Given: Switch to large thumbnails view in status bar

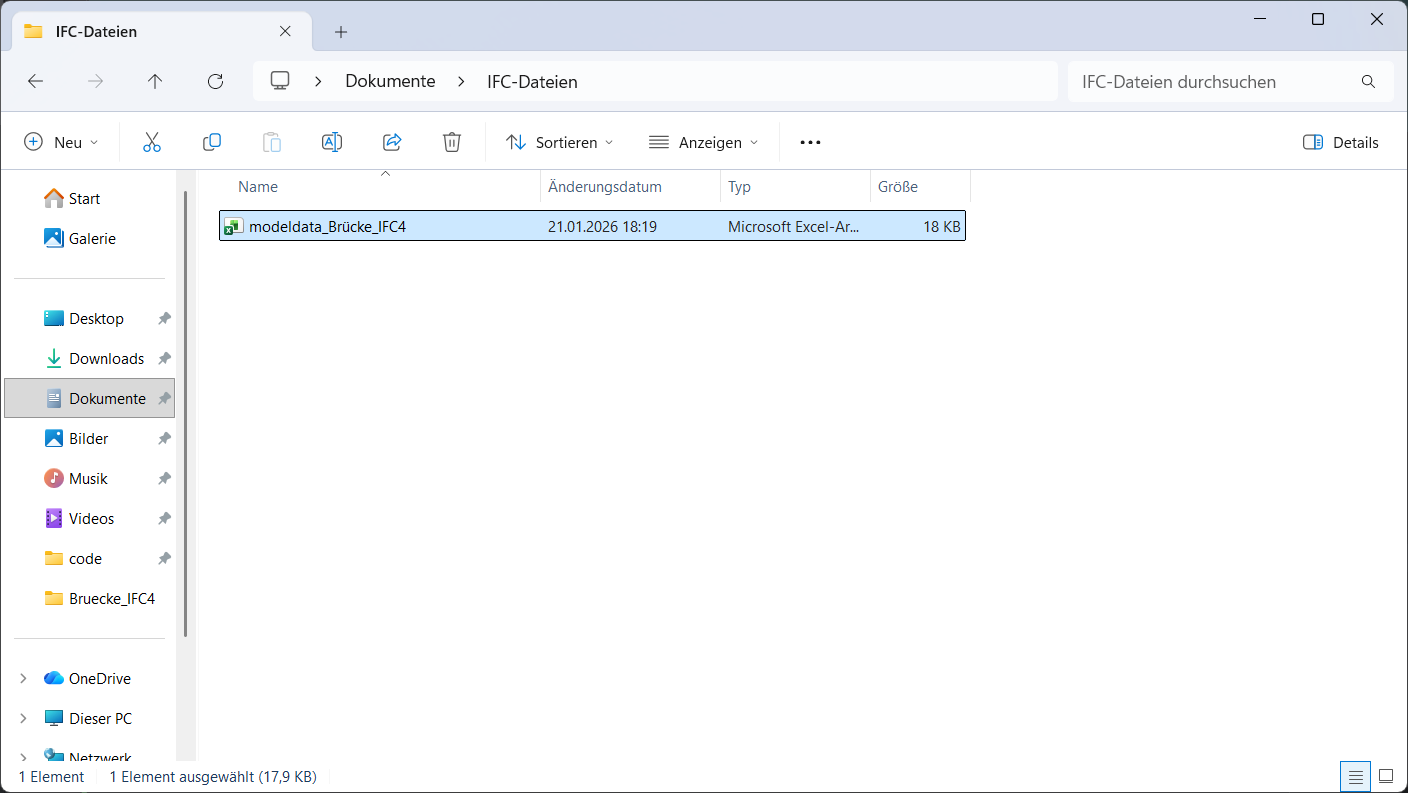Looking at the screenshot, I should click(x=1386, y=776).
